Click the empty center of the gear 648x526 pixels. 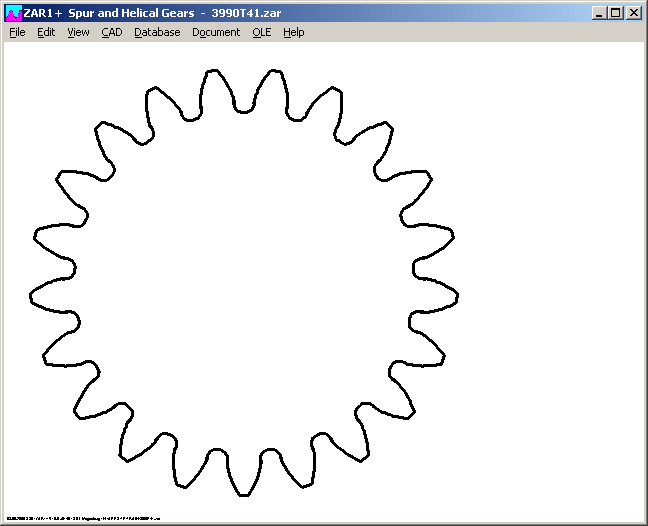[x=244, y=282]
